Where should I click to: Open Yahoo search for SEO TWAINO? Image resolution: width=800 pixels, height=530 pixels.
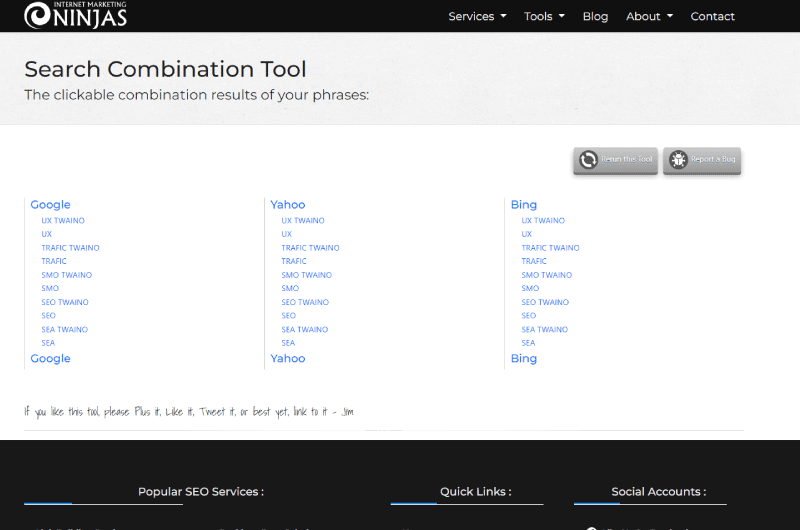coord(305,302)
